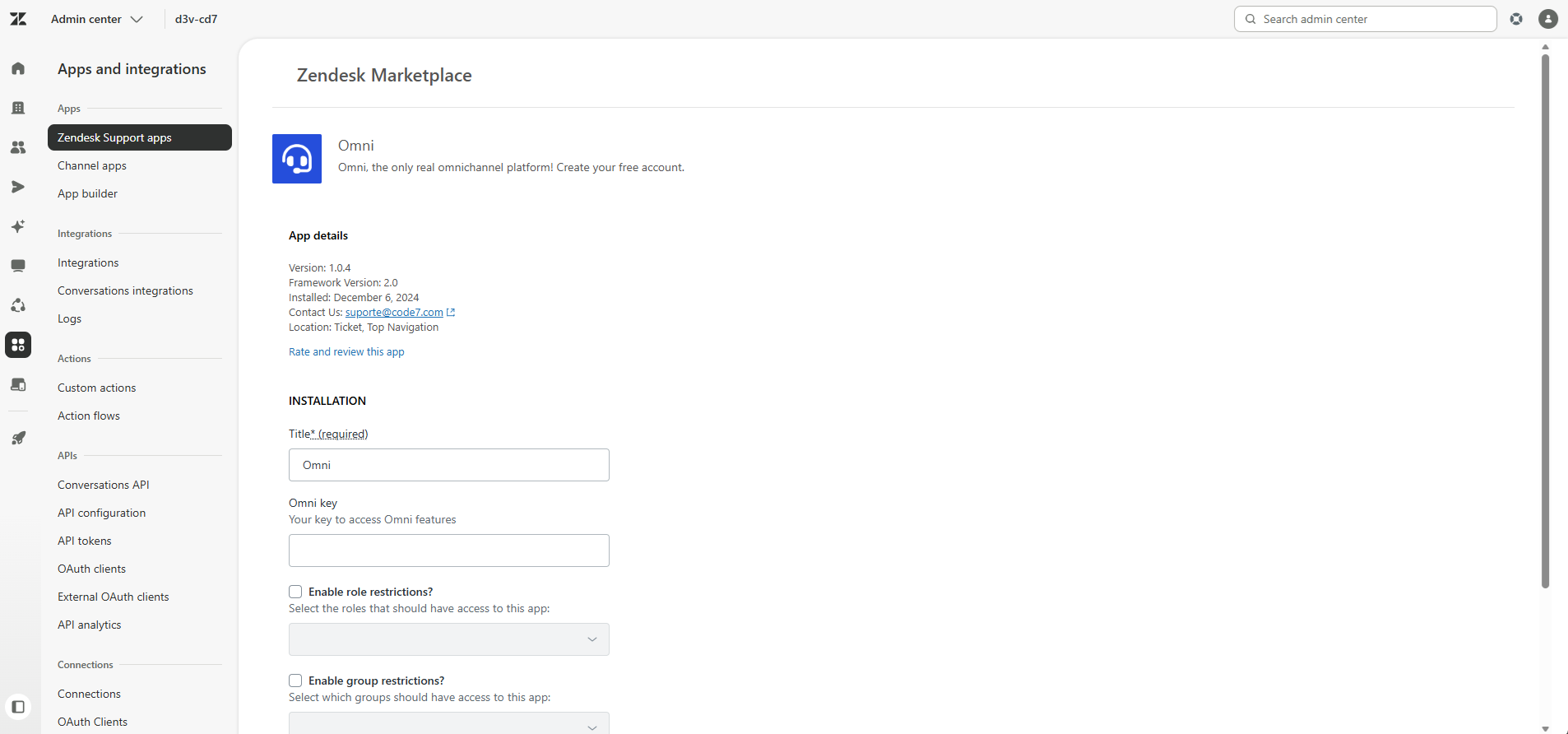Open Logs in sidebar

click(x=69, y=318)
